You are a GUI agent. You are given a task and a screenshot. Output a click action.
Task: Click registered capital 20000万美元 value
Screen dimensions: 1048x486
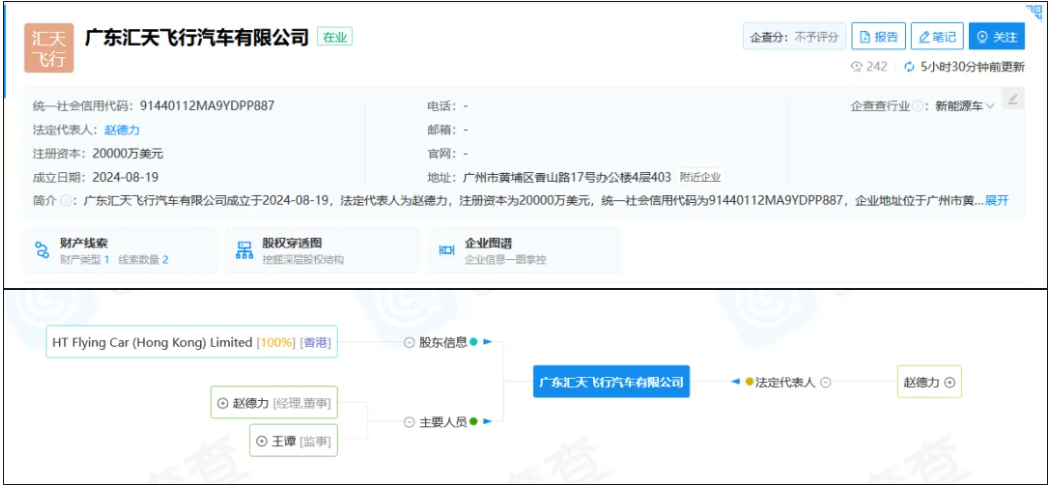[128, 153]
